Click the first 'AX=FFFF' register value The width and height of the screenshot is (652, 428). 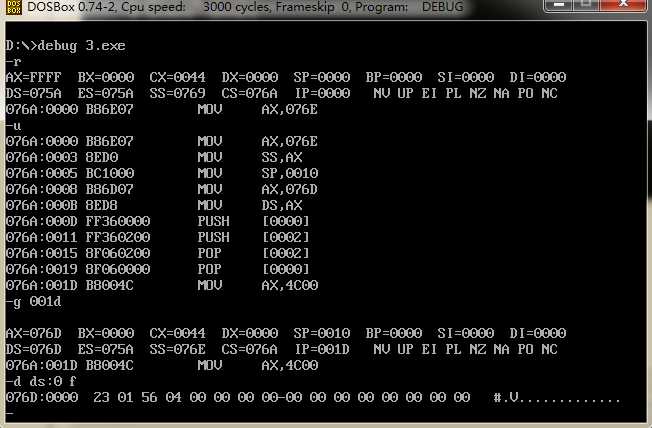34,77
